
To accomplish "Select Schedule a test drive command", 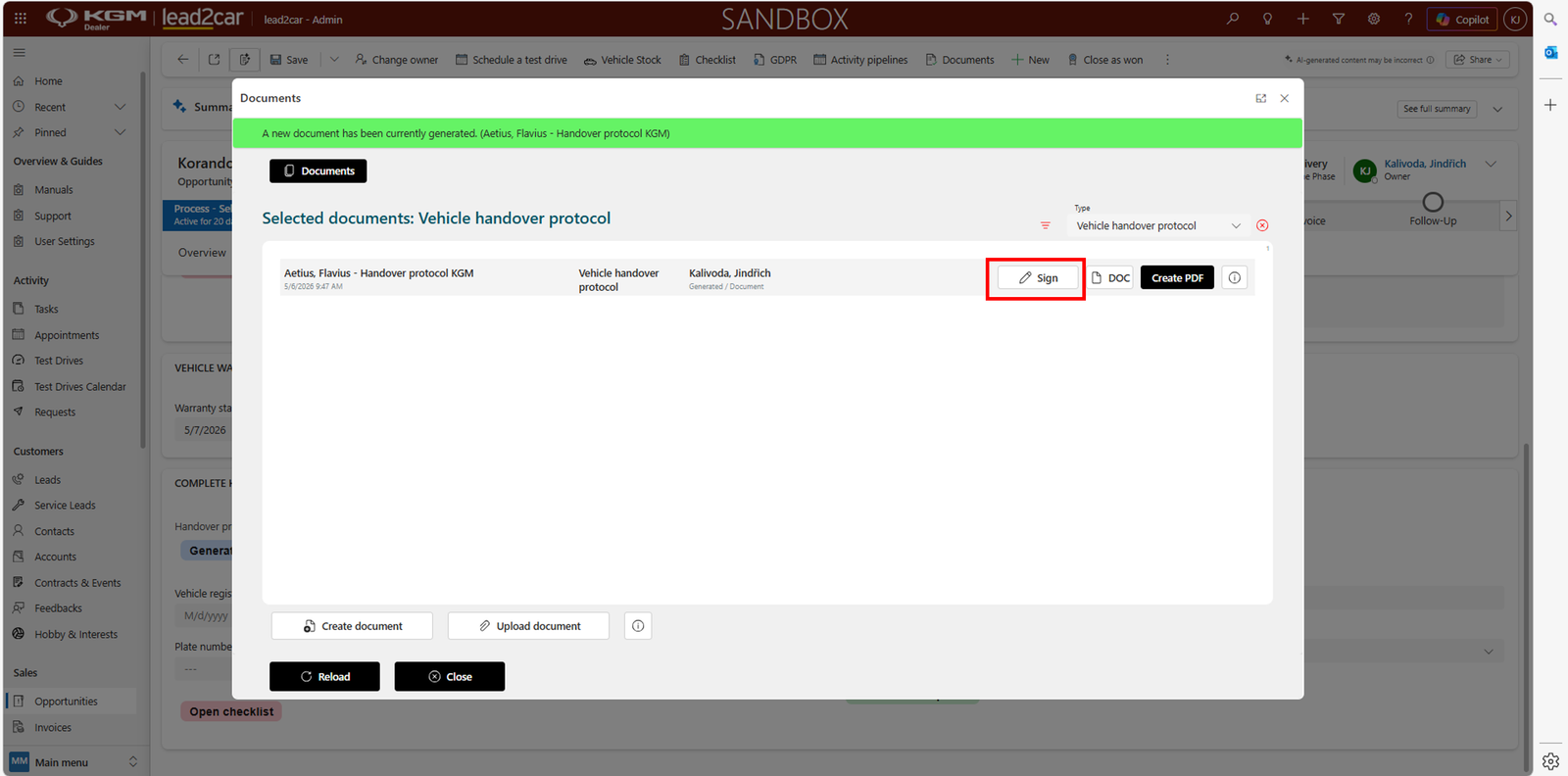I will pyautogui.click(x=512, y=60).
